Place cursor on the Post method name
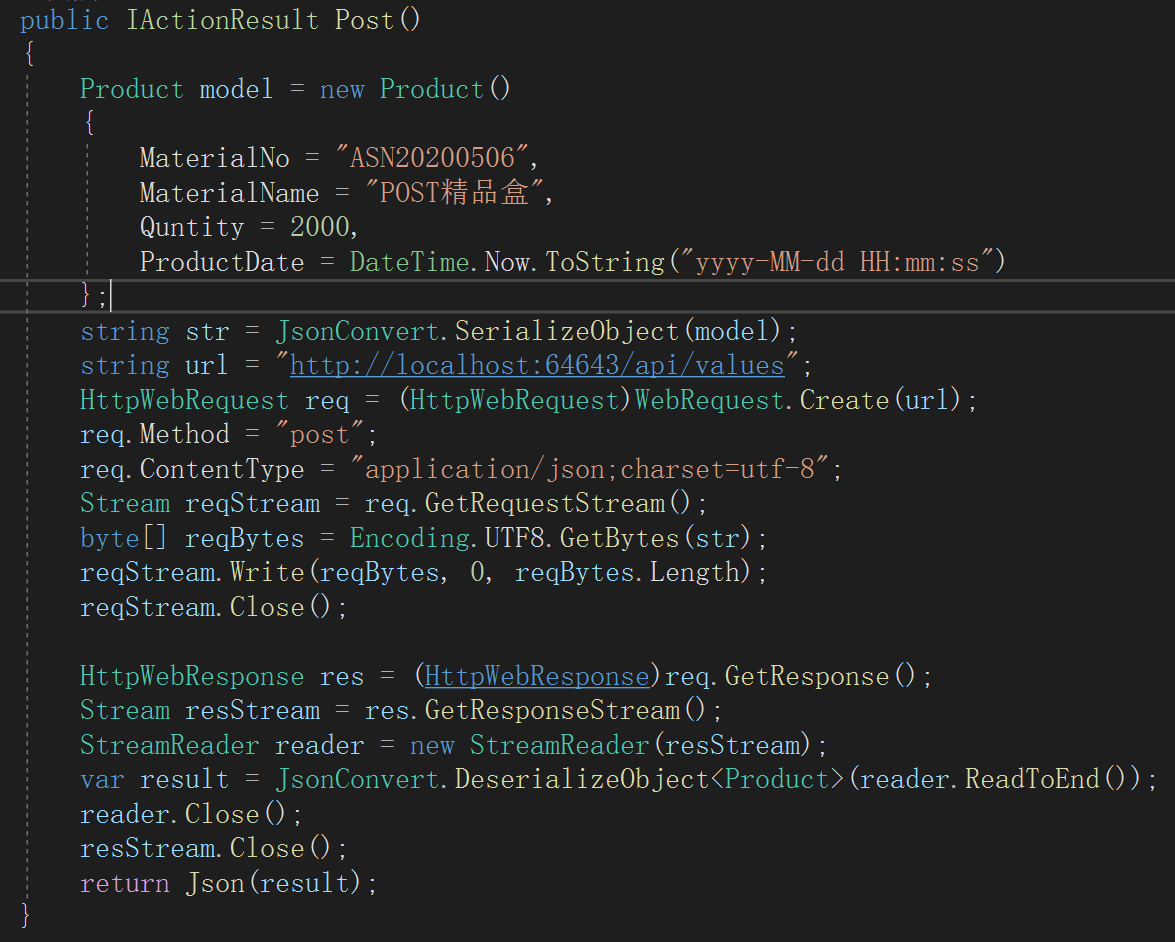 [361, 19]
